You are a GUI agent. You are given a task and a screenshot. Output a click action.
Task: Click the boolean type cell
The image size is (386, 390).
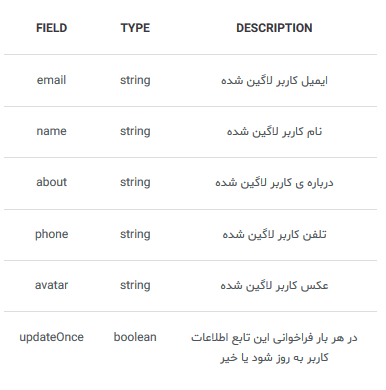(135, 337)
